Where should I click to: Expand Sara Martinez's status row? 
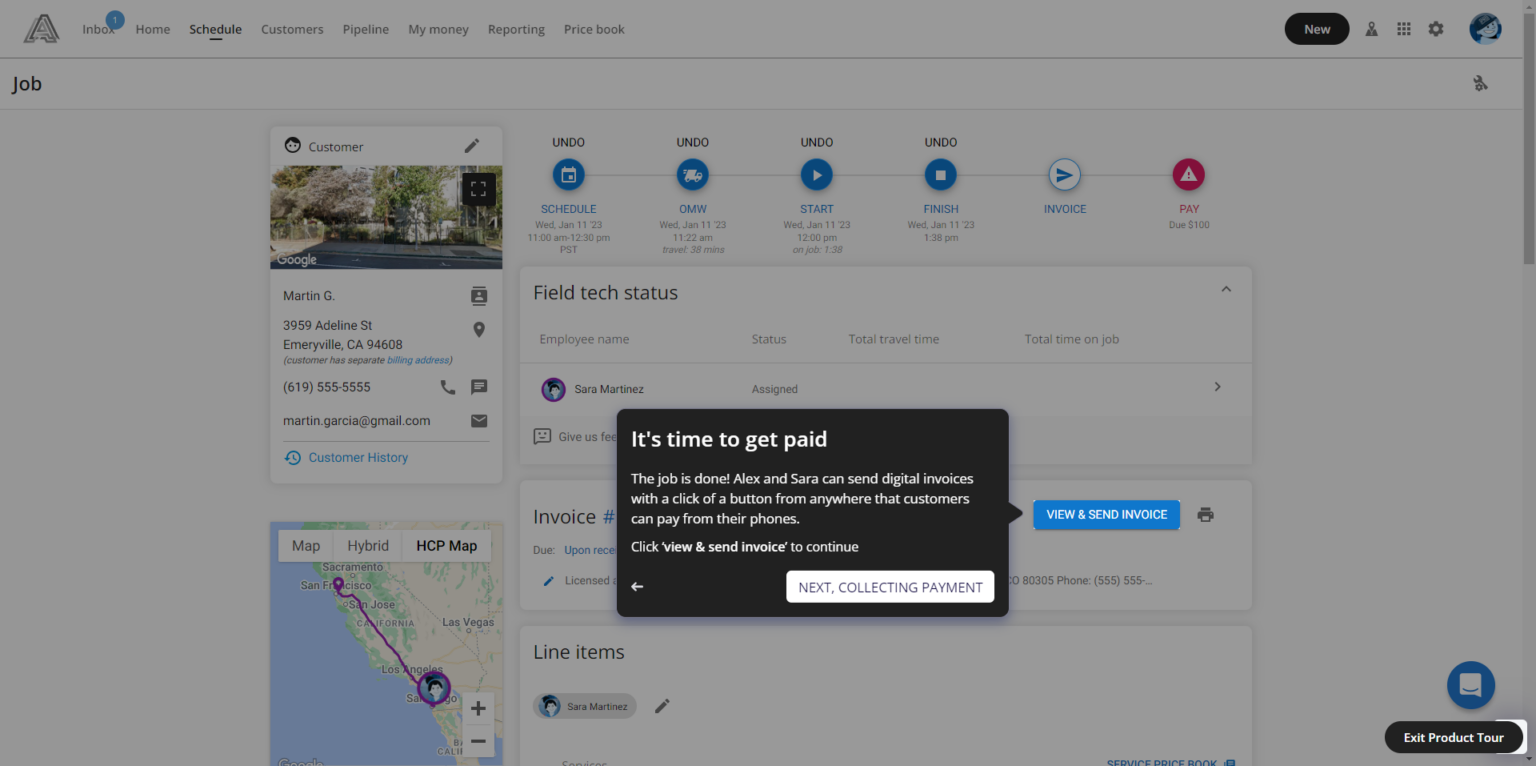coord(1217,386)
